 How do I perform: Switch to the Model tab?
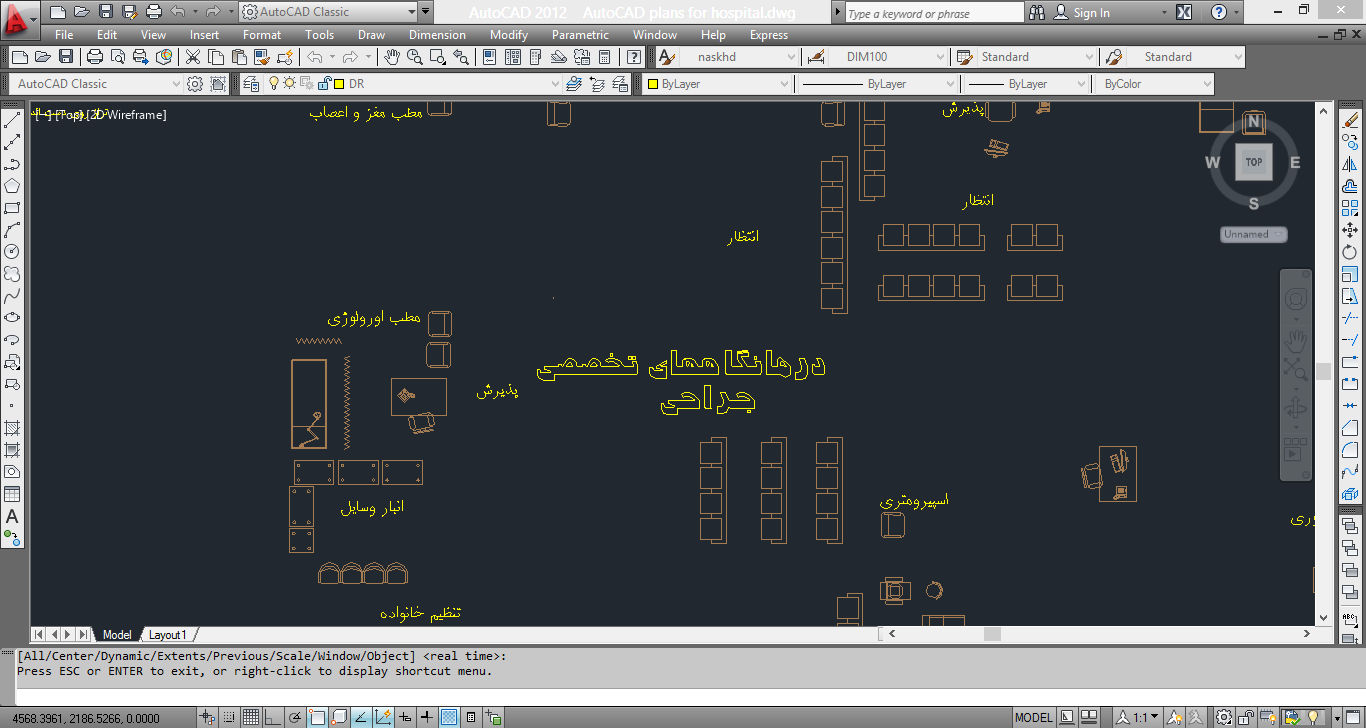117,635
